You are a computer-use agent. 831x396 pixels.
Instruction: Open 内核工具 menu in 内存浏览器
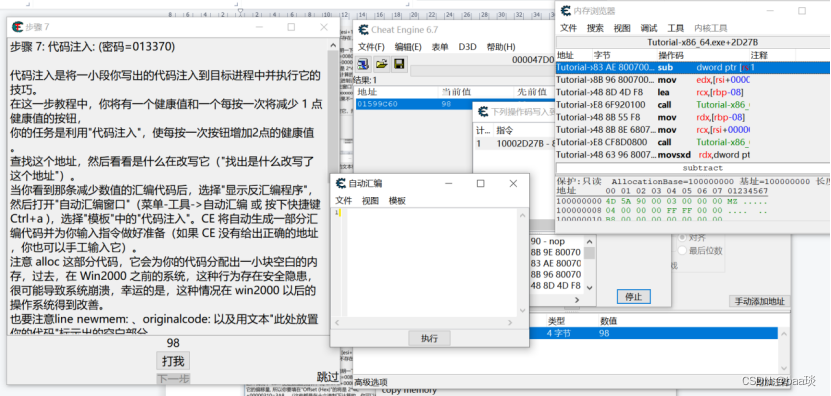tap(711, 28)
